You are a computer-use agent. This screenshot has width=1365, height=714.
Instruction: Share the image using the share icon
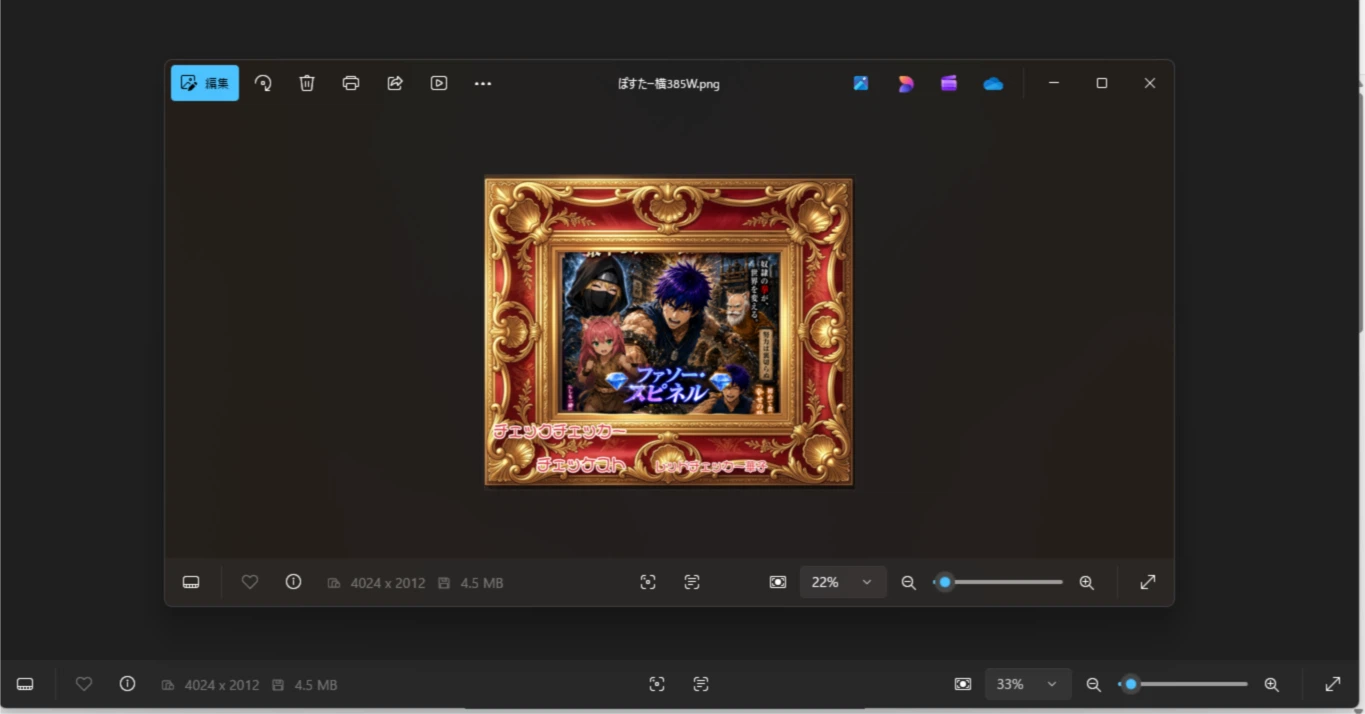(395, 83)
